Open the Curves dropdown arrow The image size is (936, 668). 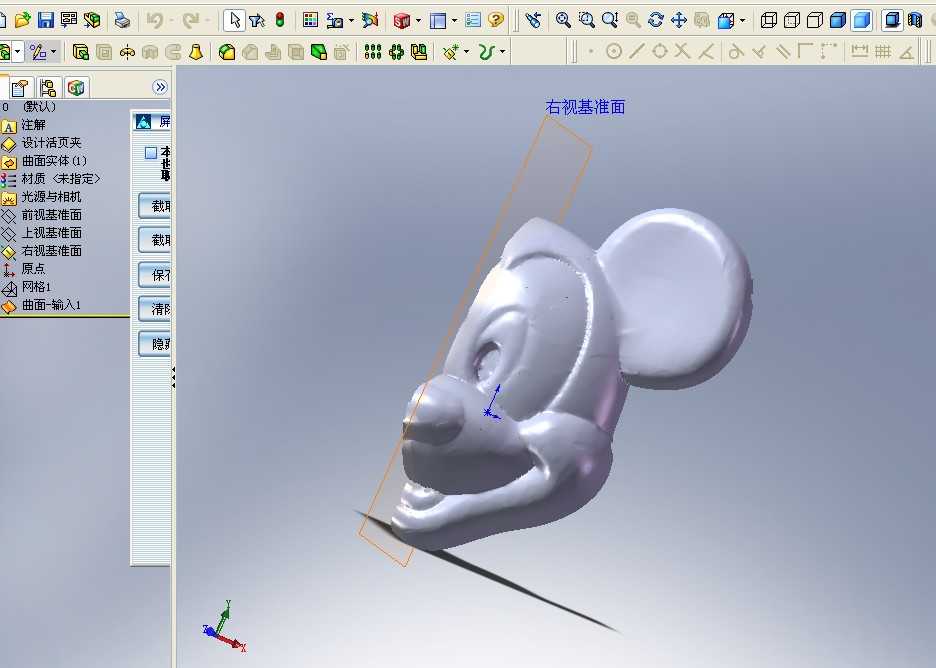tap(502, 52)
